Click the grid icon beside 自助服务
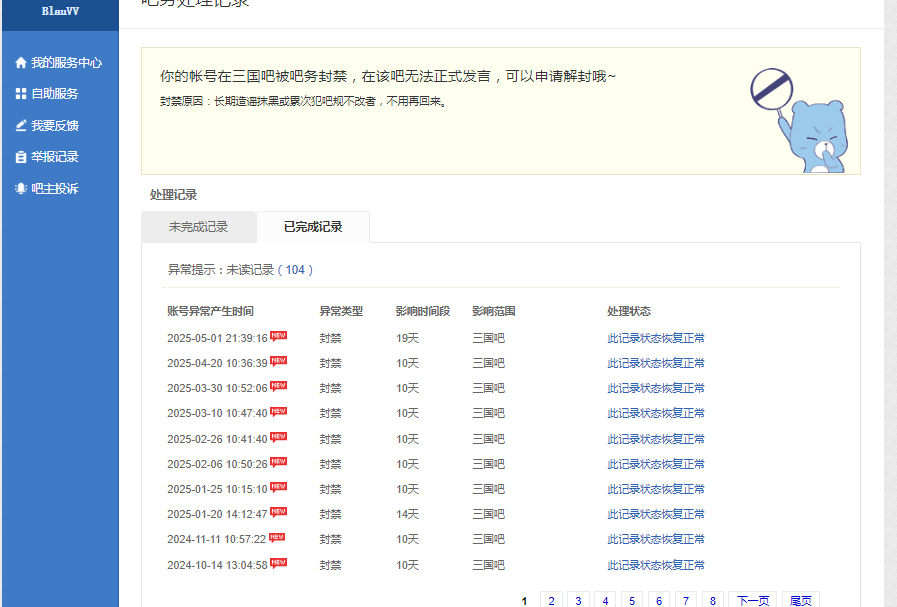 21,94
